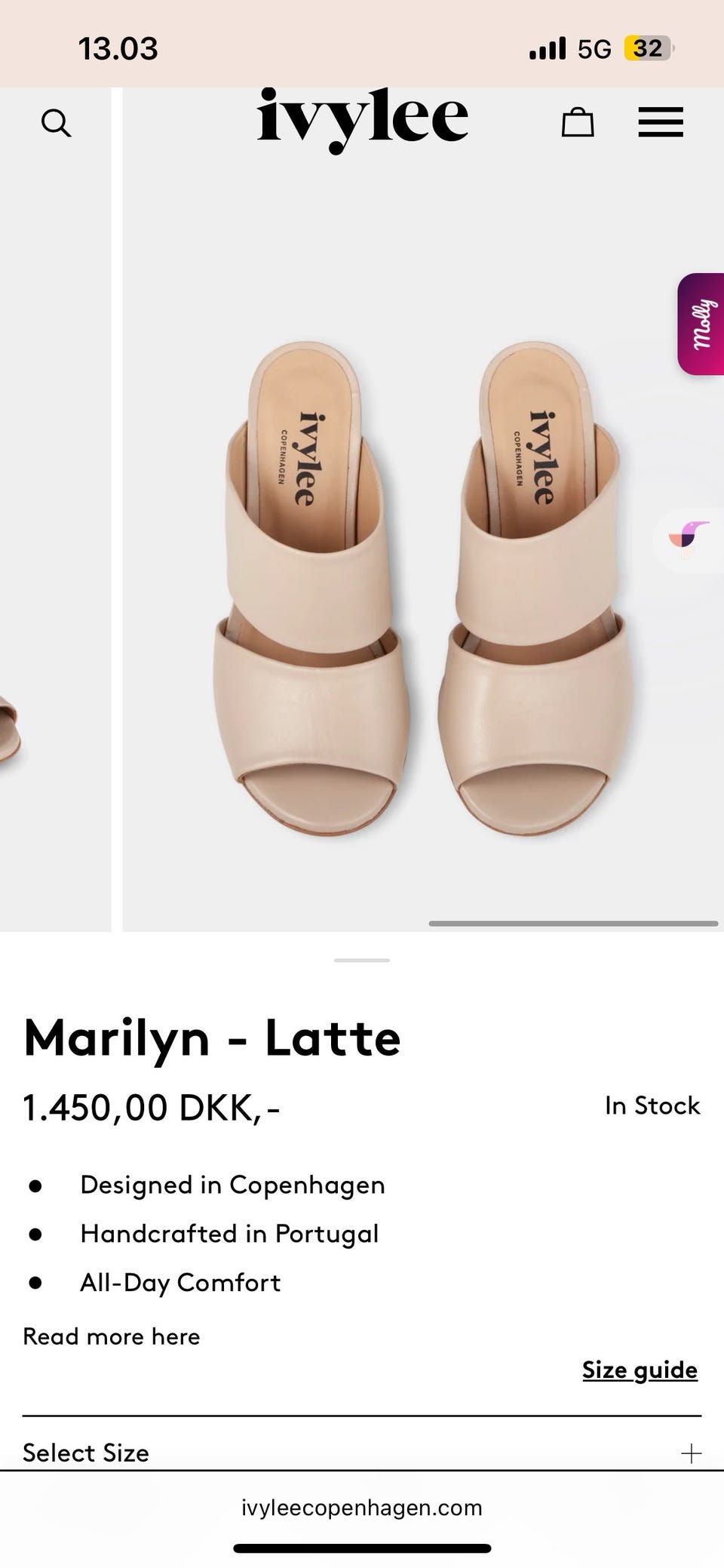
Task: Open the shopping bag cart icon
Action: tap(578, 121)
